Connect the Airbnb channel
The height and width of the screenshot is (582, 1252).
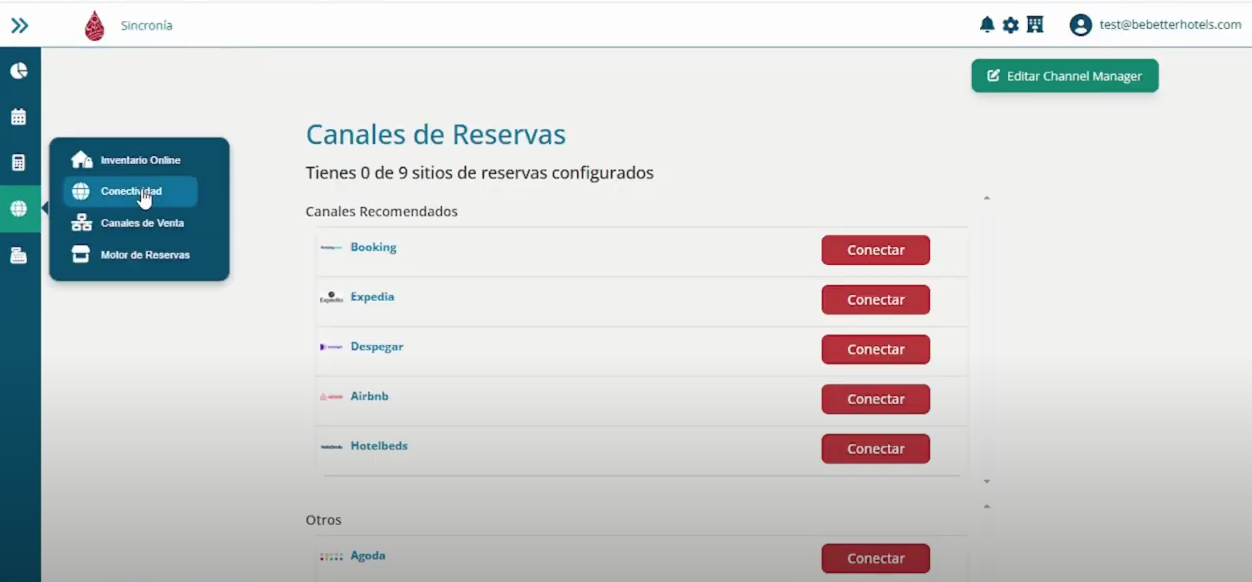(876, 399)
